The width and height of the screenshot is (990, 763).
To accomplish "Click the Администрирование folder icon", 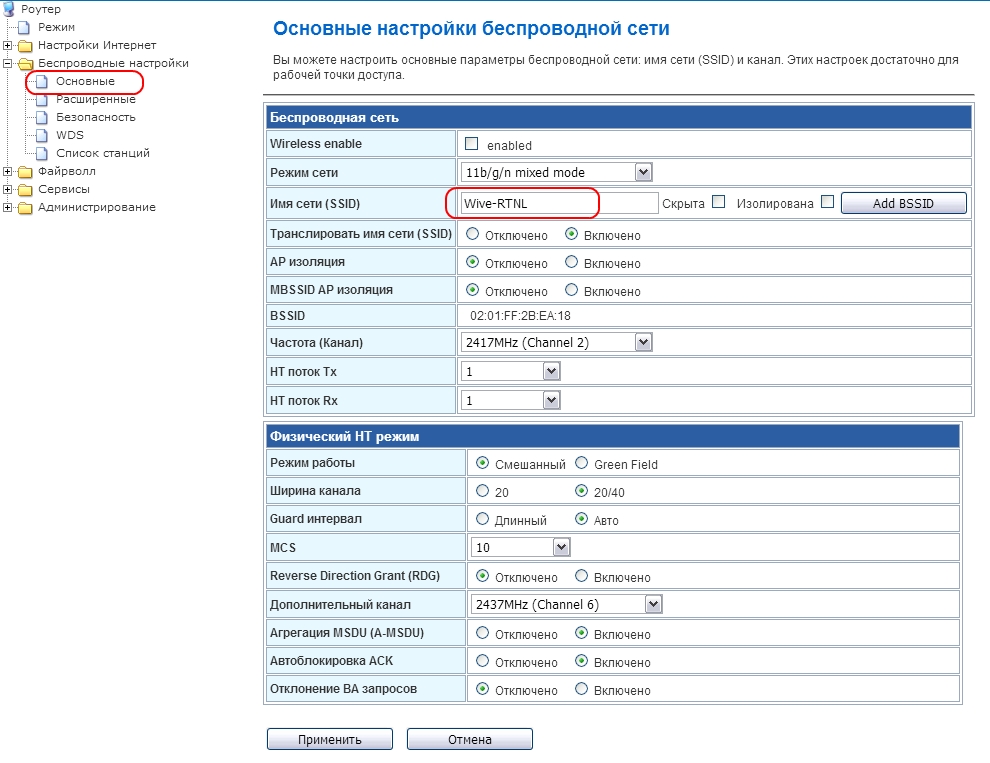I will [25, 208].
